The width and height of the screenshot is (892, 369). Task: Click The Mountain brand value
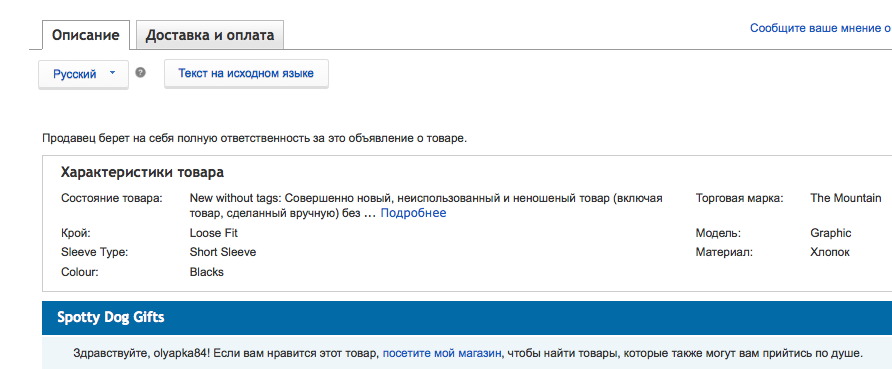(x=845, y=198)
